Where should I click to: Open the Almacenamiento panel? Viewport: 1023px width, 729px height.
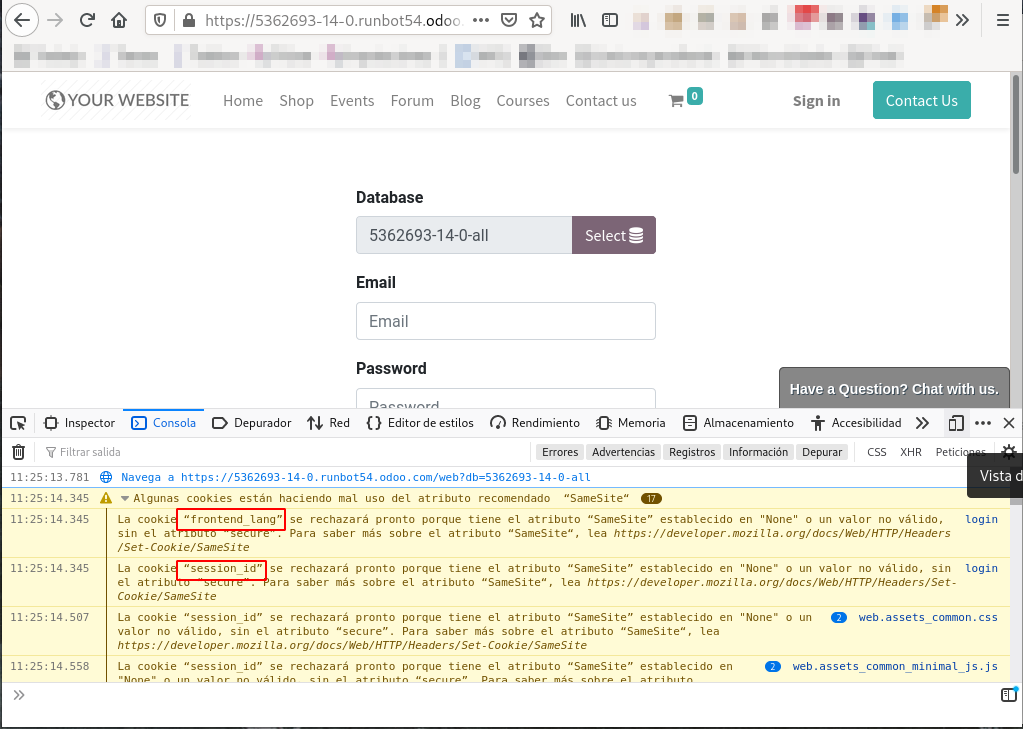pos(738,422)
